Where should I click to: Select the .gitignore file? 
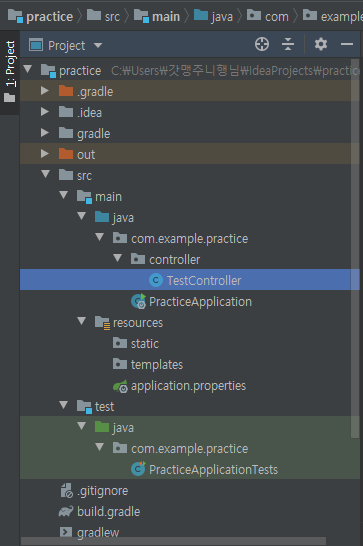pos(94,491)
